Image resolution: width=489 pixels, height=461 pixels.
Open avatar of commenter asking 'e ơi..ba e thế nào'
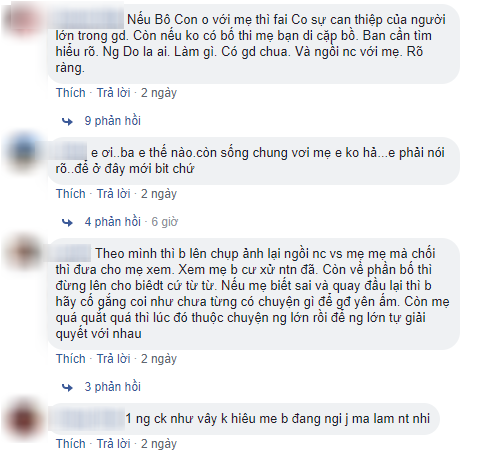pos(26,153)
